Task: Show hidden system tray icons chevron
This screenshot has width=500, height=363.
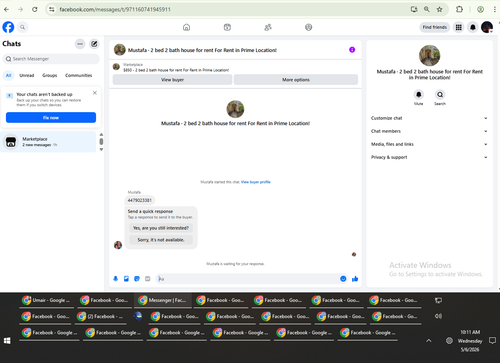Action: click(429, 341)
